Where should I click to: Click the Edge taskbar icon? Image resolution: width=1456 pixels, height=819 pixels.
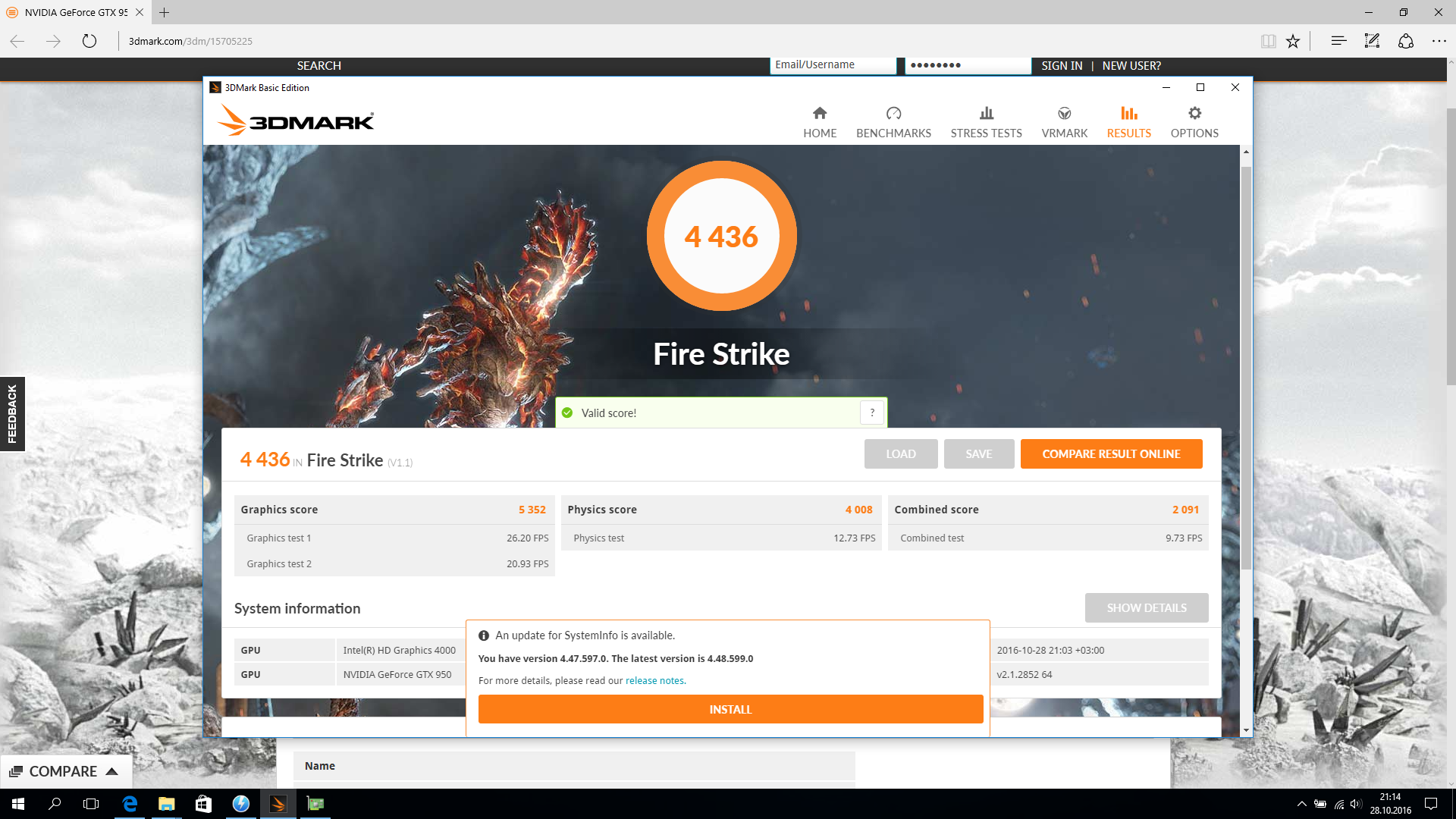click(x=130, y=804)
